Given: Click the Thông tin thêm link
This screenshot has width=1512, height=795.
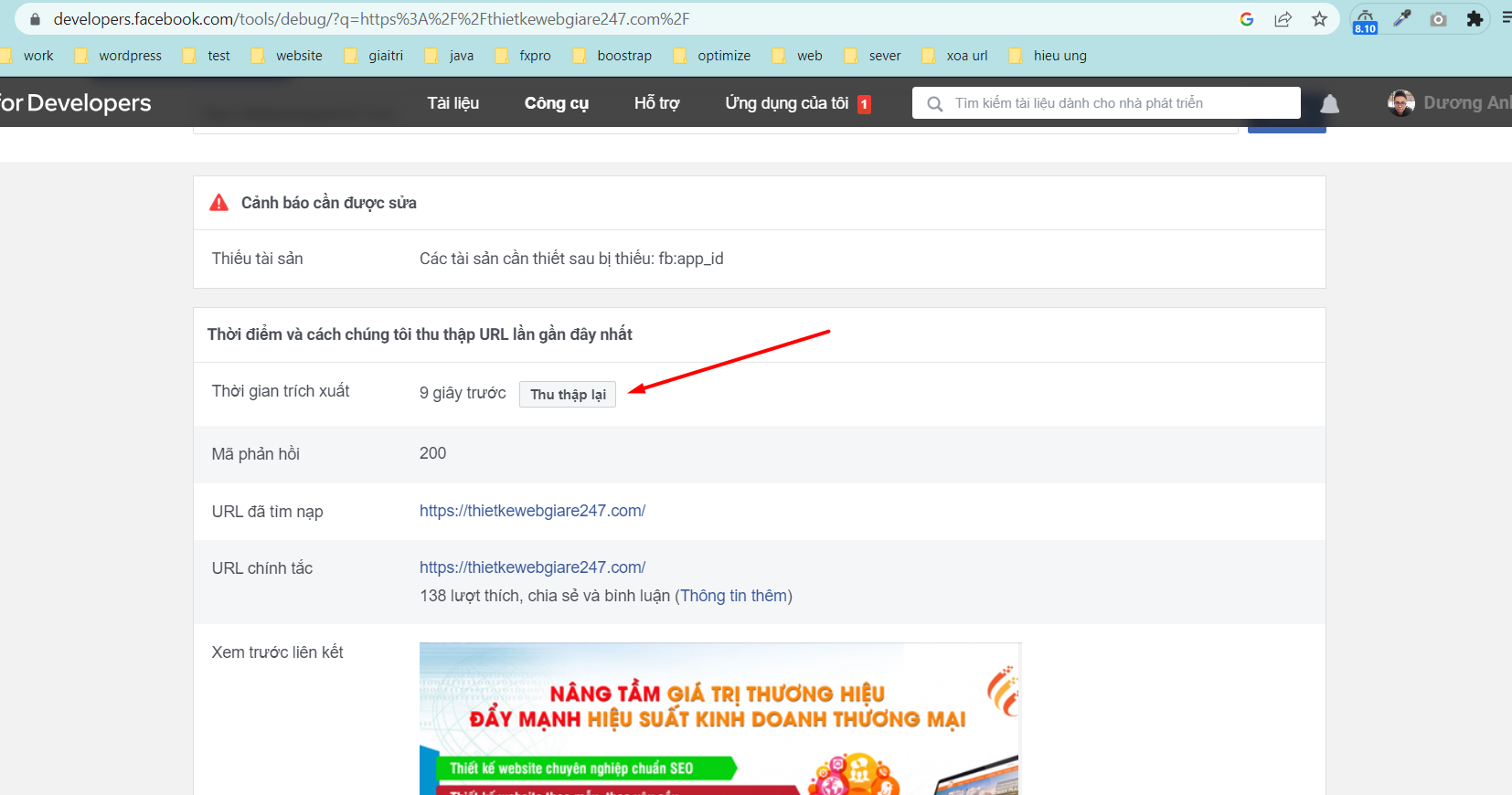Looking at the screenshot, I should coord(734,596).
